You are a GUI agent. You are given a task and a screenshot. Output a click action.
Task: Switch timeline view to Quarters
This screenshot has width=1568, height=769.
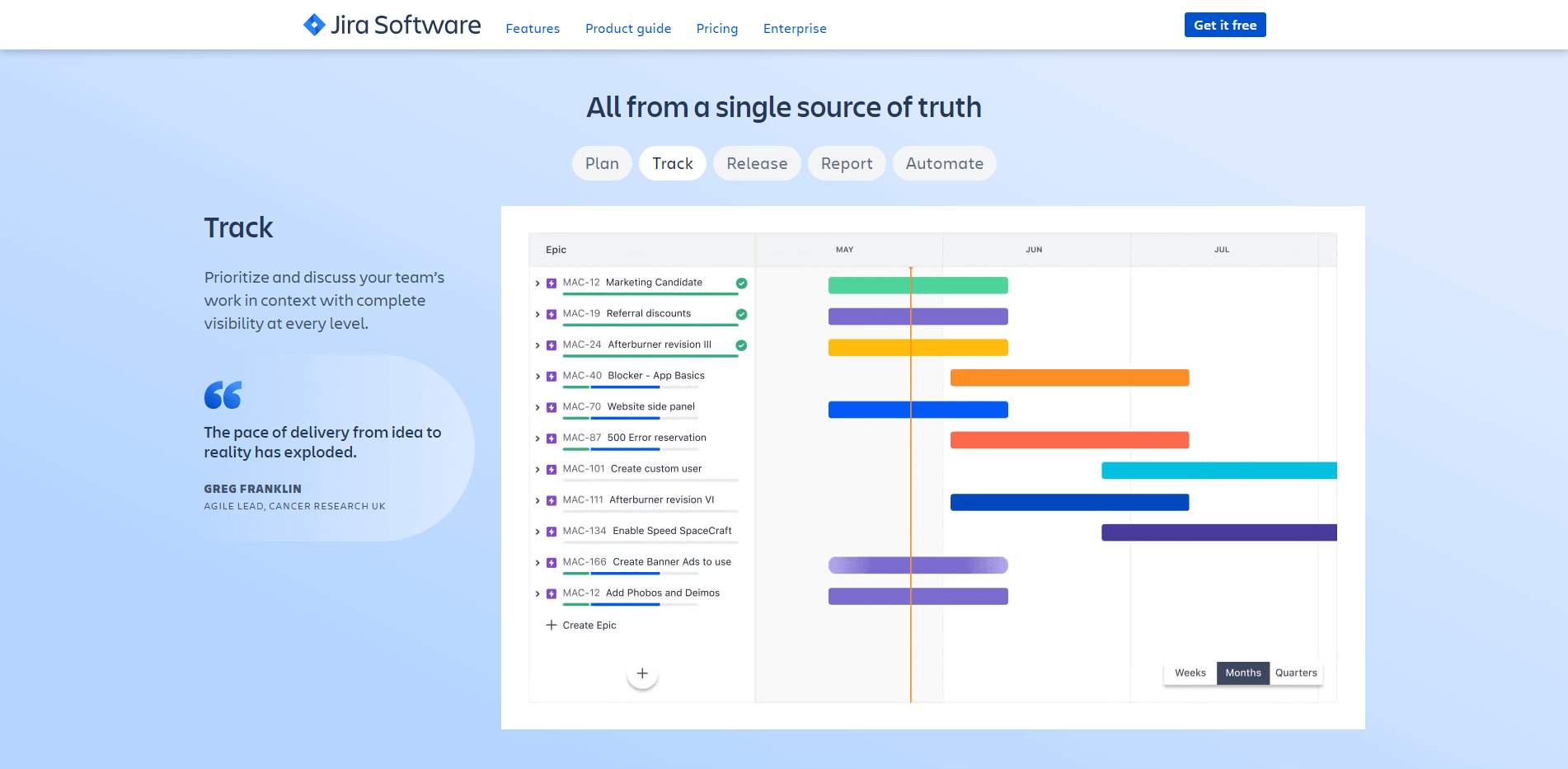pyautogui.click(x=1296, y=673)
